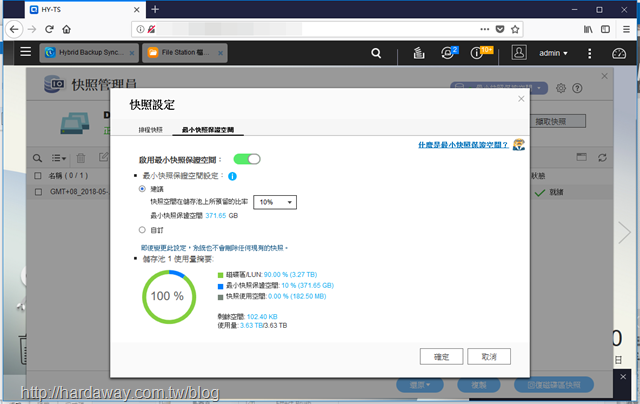The image size is (640, 404).
Task: Click the 複製 button
Action: coord(479,385)
